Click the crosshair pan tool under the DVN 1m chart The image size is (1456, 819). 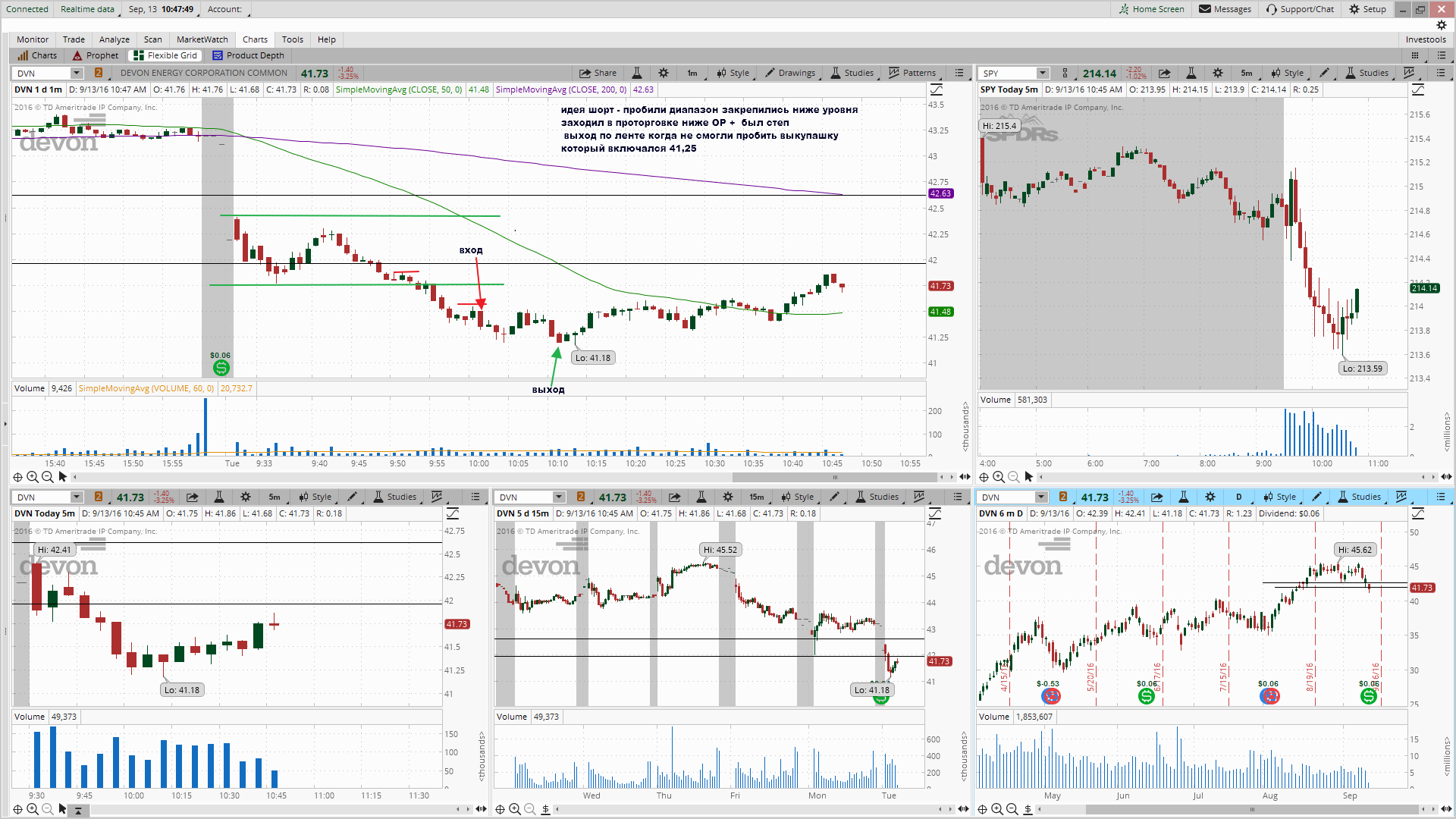pyautogui.click(x=17, y=477)
